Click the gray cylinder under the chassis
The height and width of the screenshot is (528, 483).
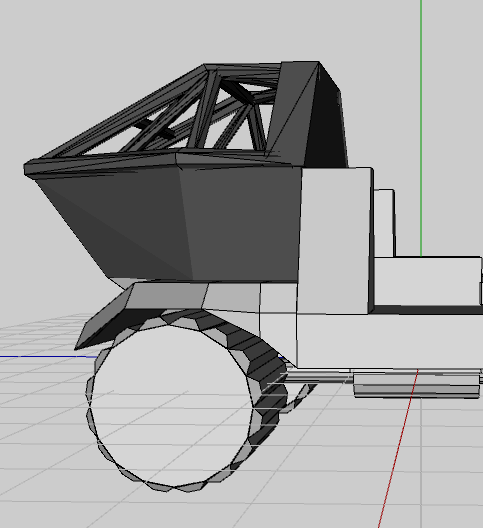(x=417, y=386)
